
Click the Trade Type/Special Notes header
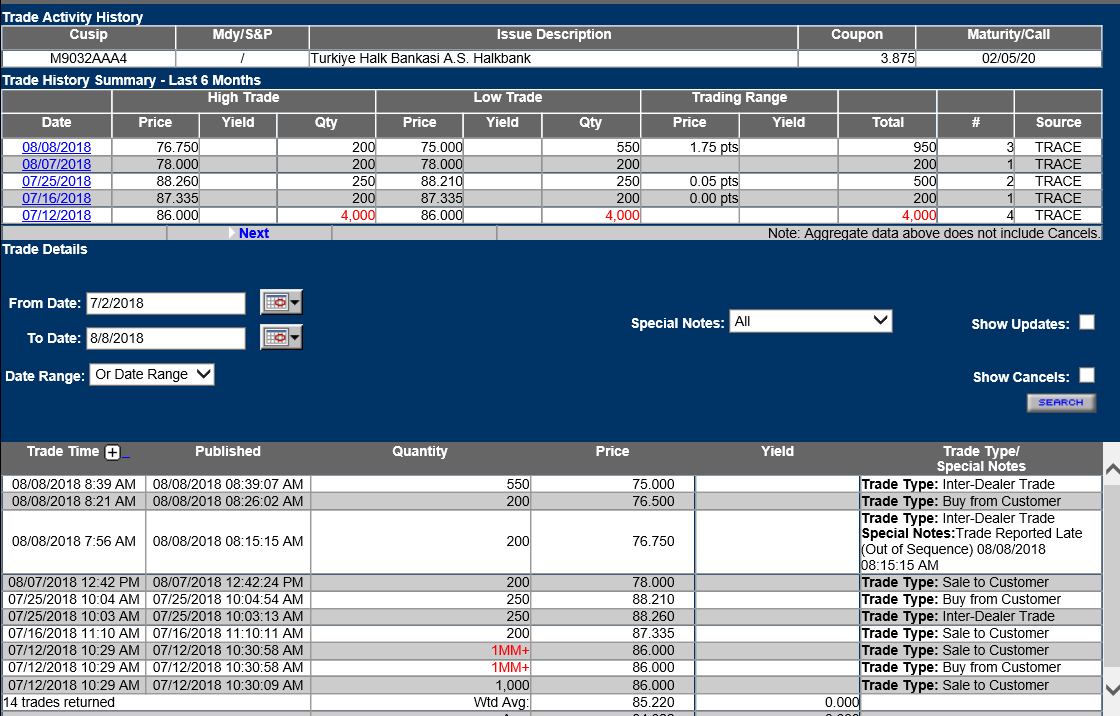tap(981, 459)
